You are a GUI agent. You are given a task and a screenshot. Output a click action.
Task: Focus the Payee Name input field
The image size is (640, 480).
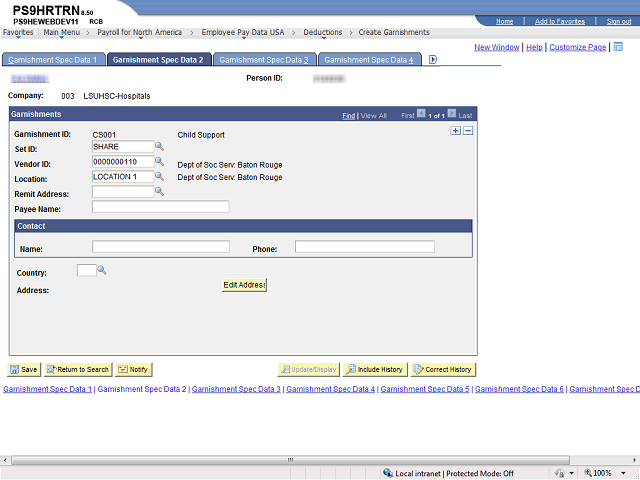(160, 207)
